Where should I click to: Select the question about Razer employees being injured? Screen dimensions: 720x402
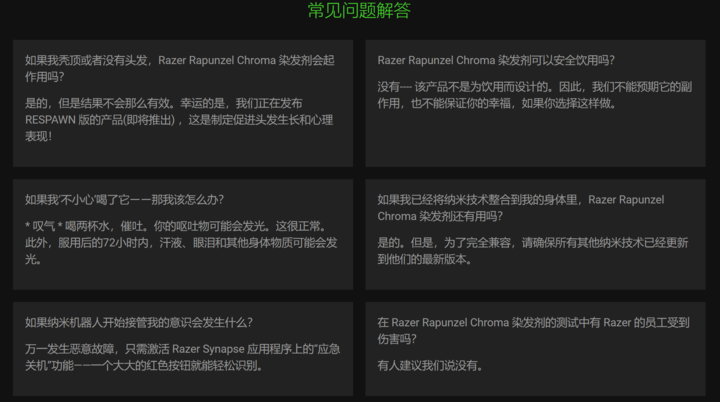520,330
